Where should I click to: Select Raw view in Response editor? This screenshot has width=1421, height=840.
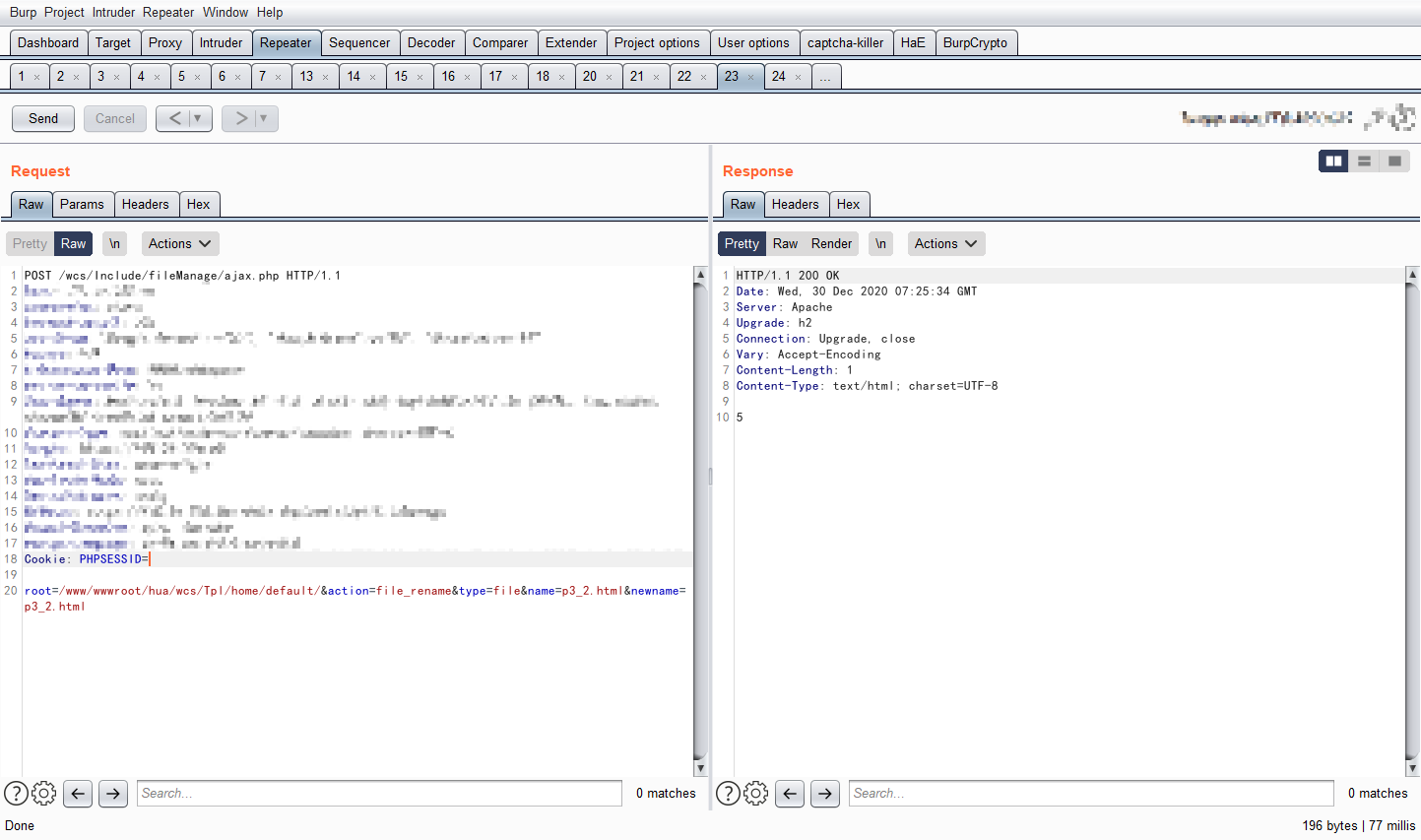(785, 243)
